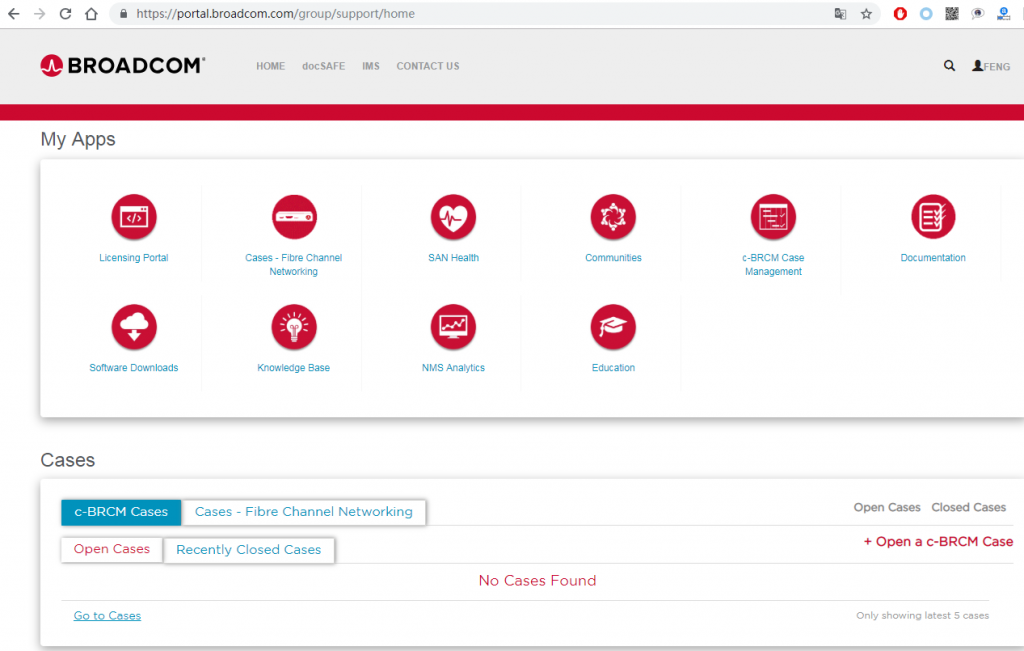Open Software Downloads cloud icon
Viewport: 1024px width, 651px height.
(x=134, y=326)
